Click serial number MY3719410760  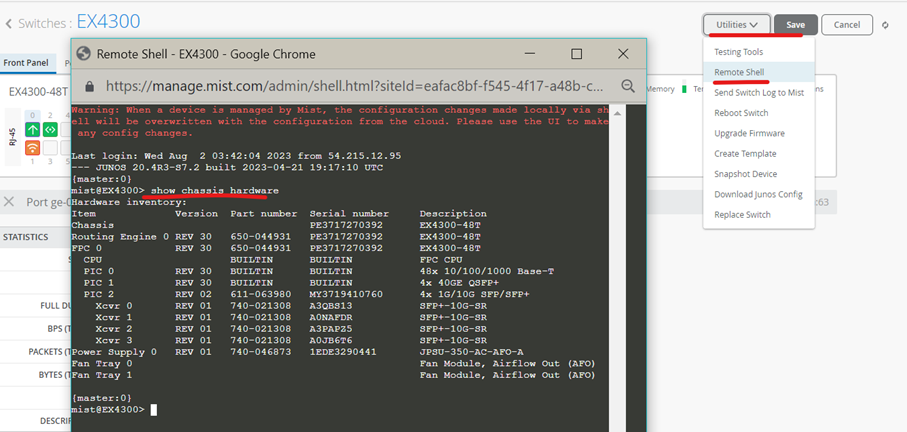pos(346,294)
